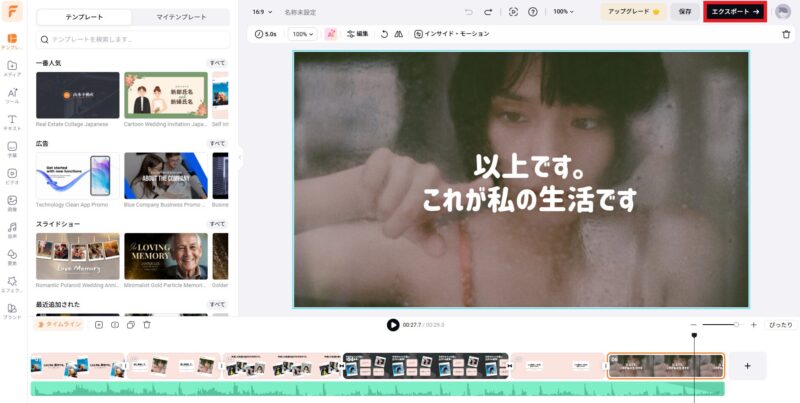Expand the top bar 100% zoom dropdown
This screenshot has height=403, width=800.
(564, 12)
